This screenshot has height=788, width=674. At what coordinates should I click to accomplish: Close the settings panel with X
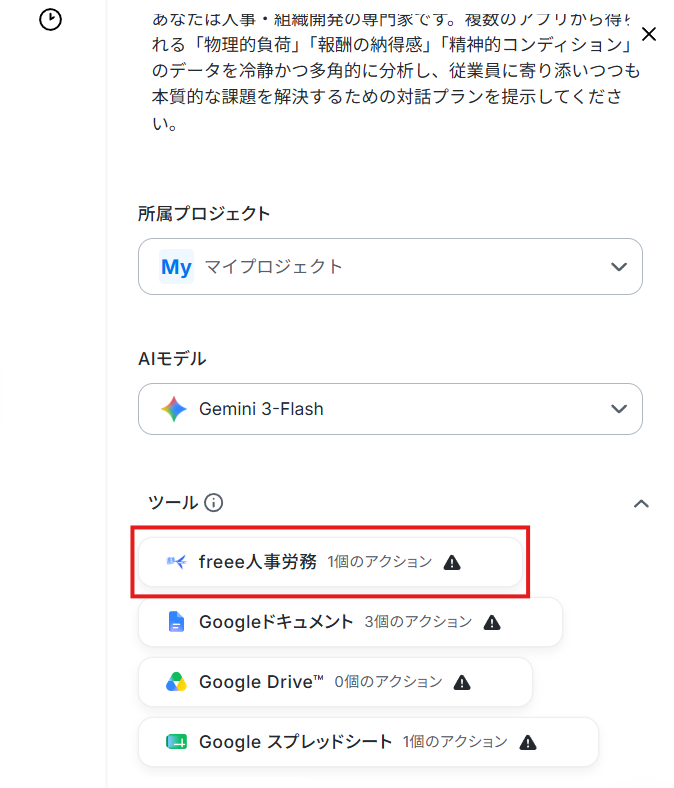coord(649,34)
